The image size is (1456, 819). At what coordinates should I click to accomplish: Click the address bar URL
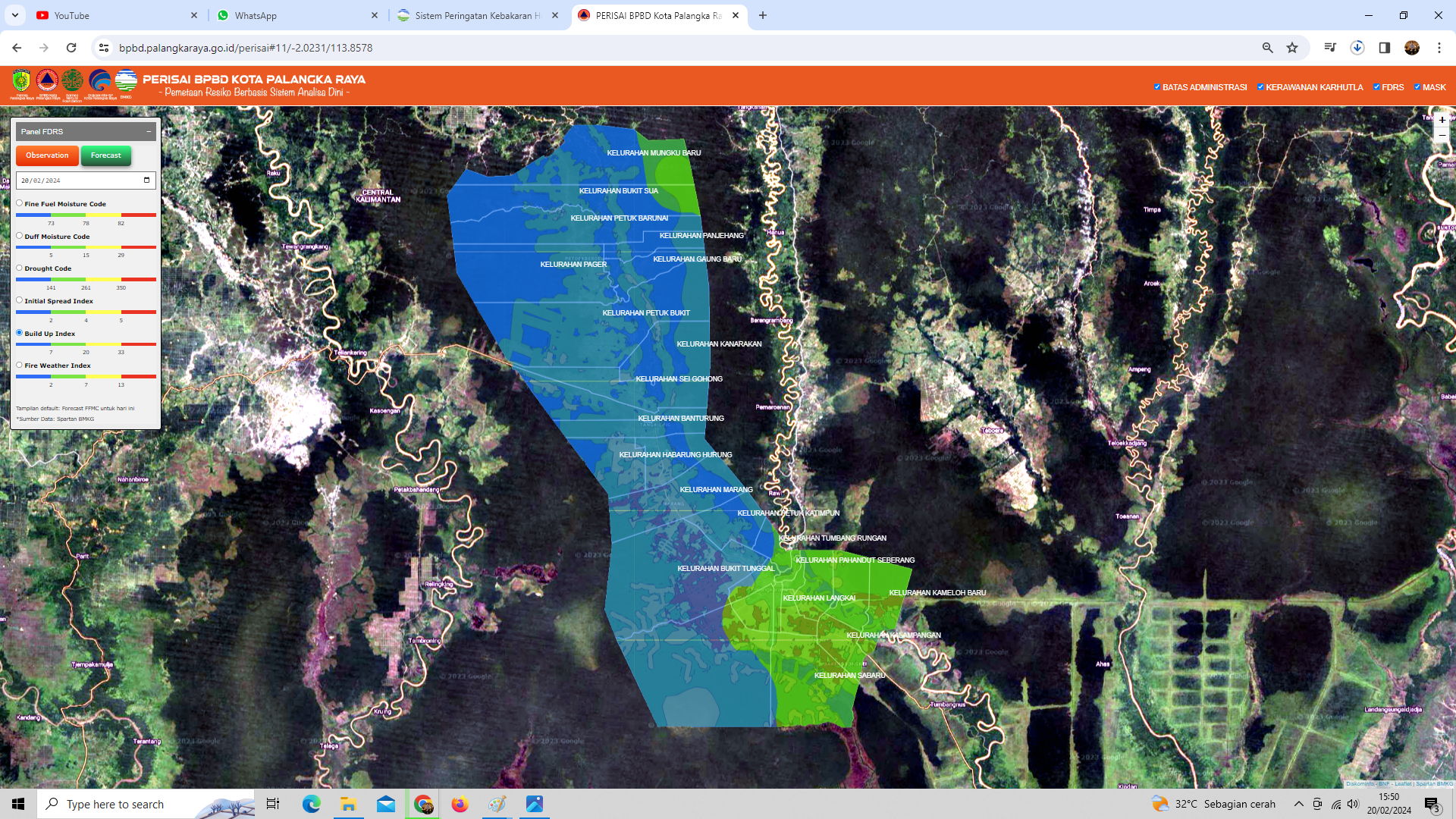[x=246, y=48]
